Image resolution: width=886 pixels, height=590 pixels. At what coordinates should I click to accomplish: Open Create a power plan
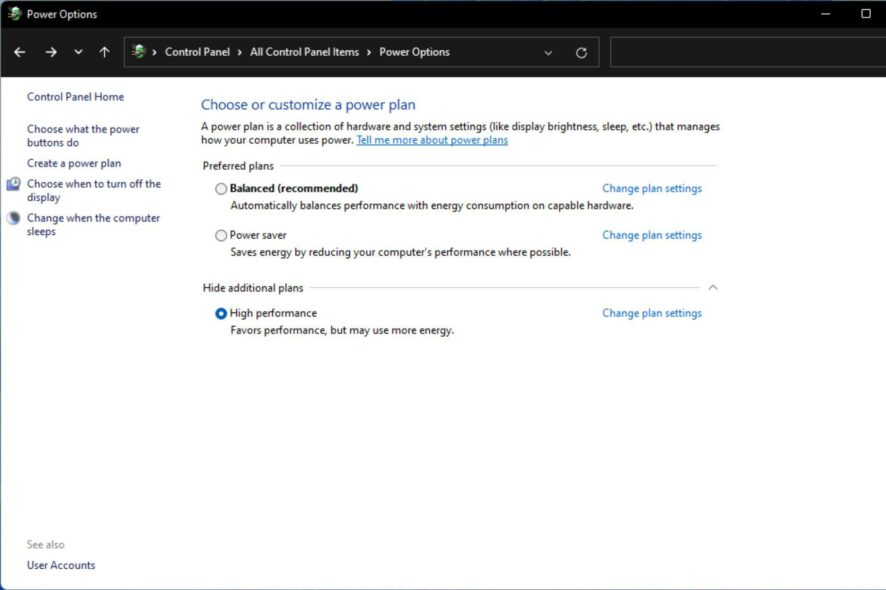75,162
